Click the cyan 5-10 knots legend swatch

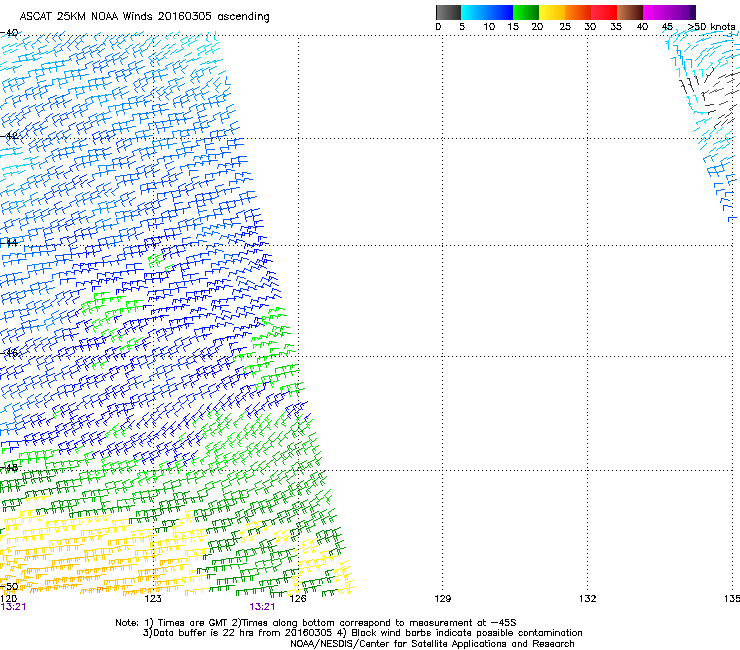pos(473,12)
